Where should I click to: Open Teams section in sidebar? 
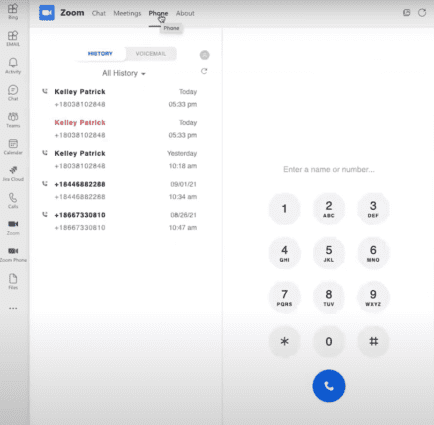pos(13,120)
